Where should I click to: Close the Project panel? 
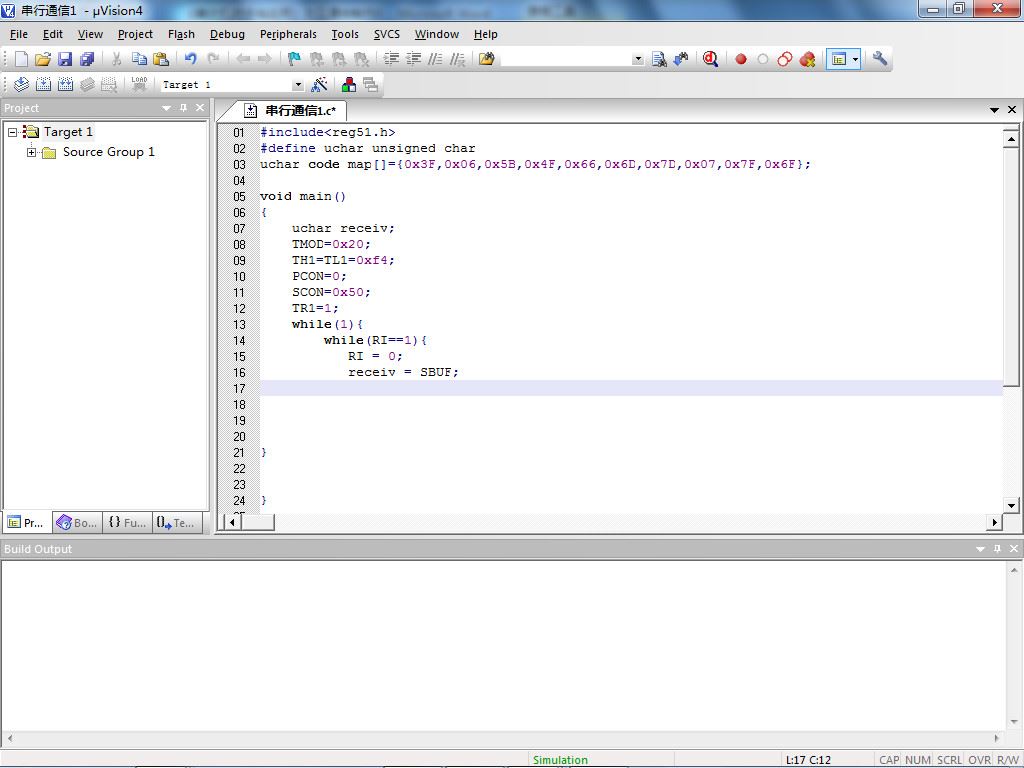click(x=200, y=108)
